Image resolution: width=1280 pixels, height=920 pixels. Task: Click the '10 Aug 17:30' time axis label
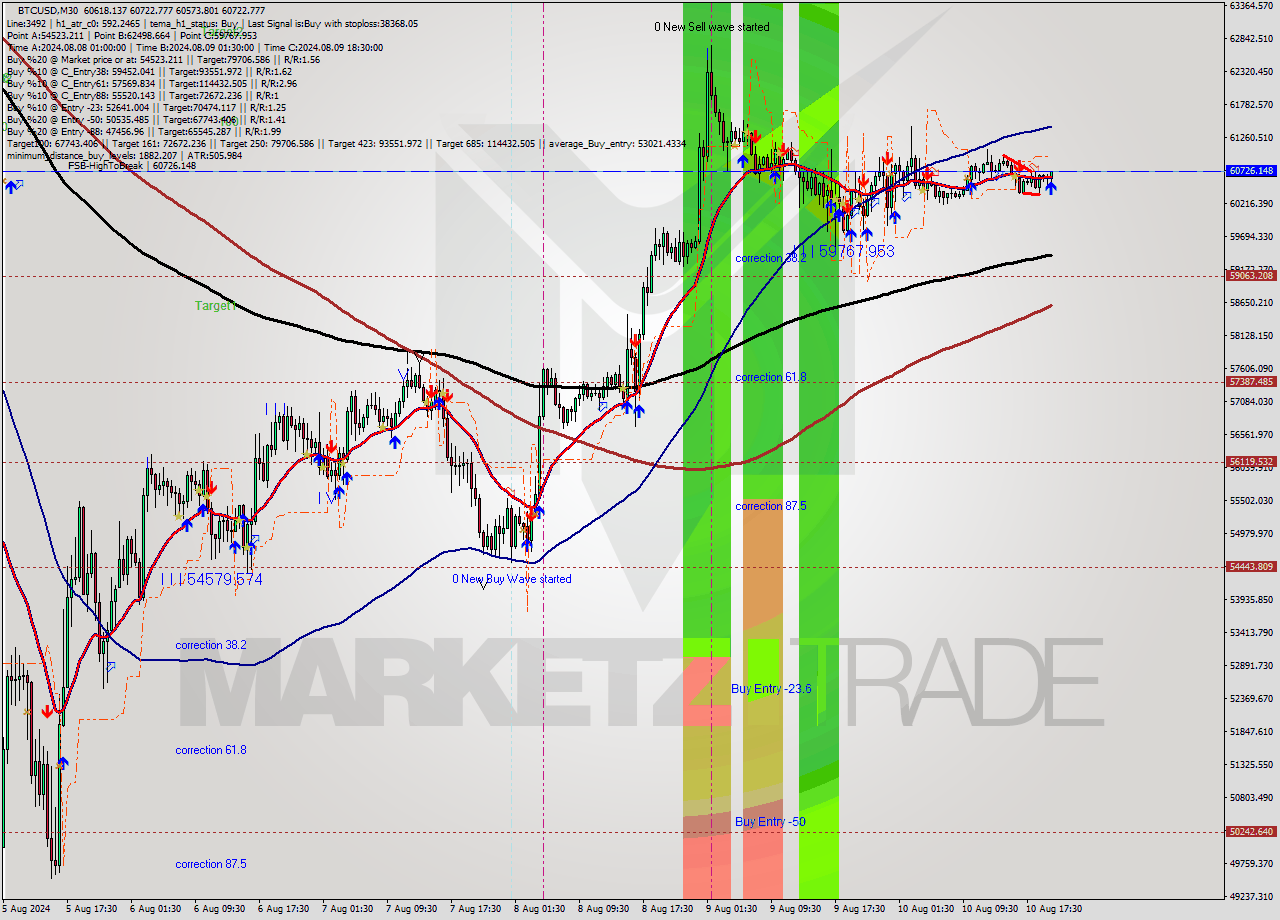tap(1053, 909)
